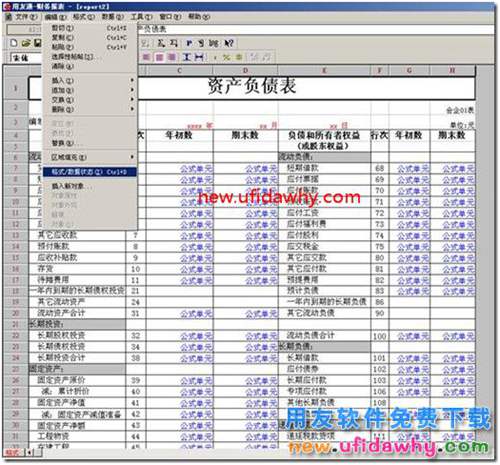The height and width of the screenshot is (465, 500).
Task: Click the 长期股权投资 row label
Action: tap(61, 335)
